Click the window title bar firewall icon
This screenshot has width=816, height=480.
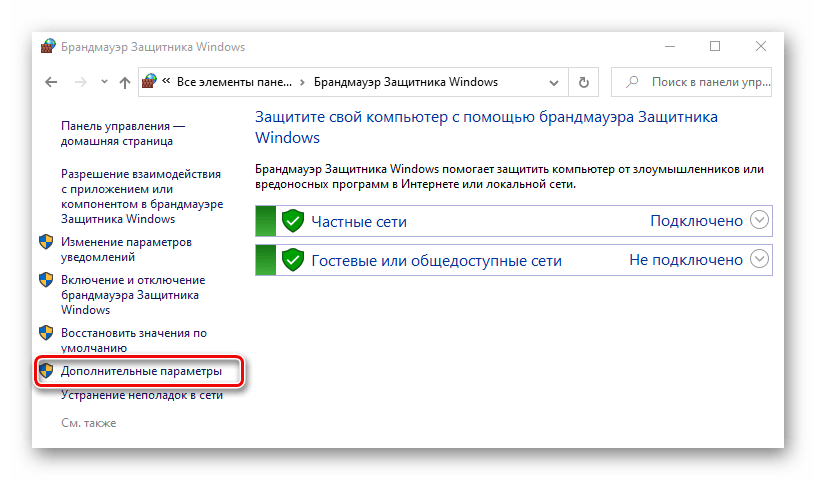(48, 46)
